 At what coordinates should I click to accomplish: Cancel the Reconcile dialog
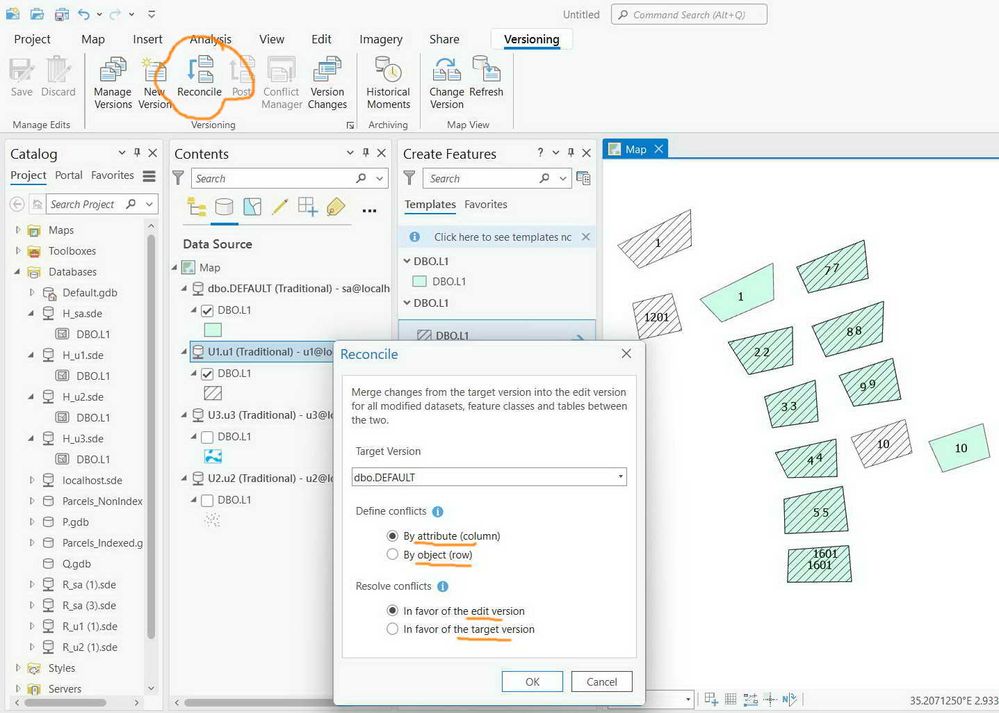pyautogui.click(x=601, y=682)
